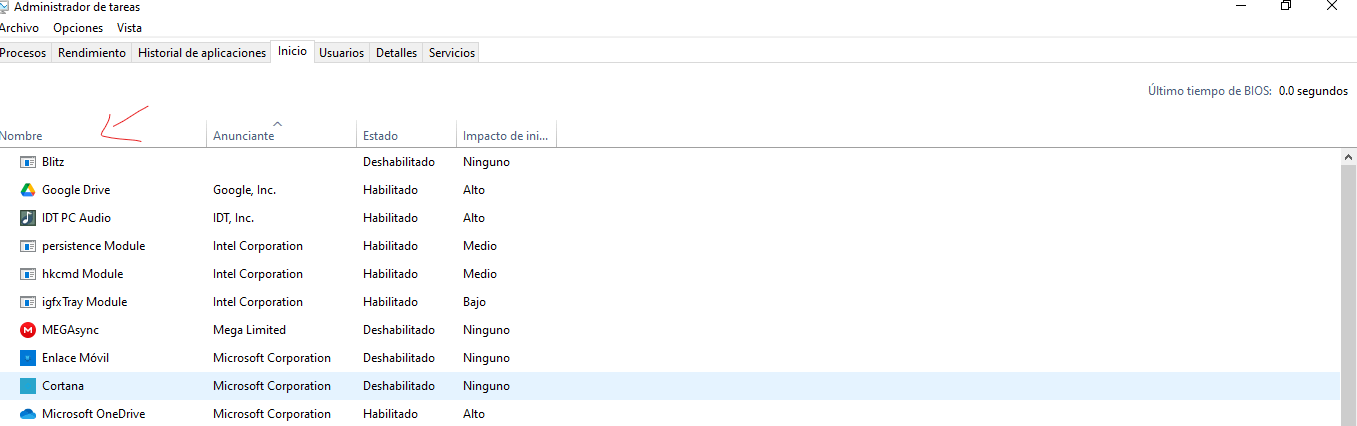Image resolution: width=1357 pixels, height=426 pixels.
Task: Switch to the Rendimiento tab
Action: [92, 53]
